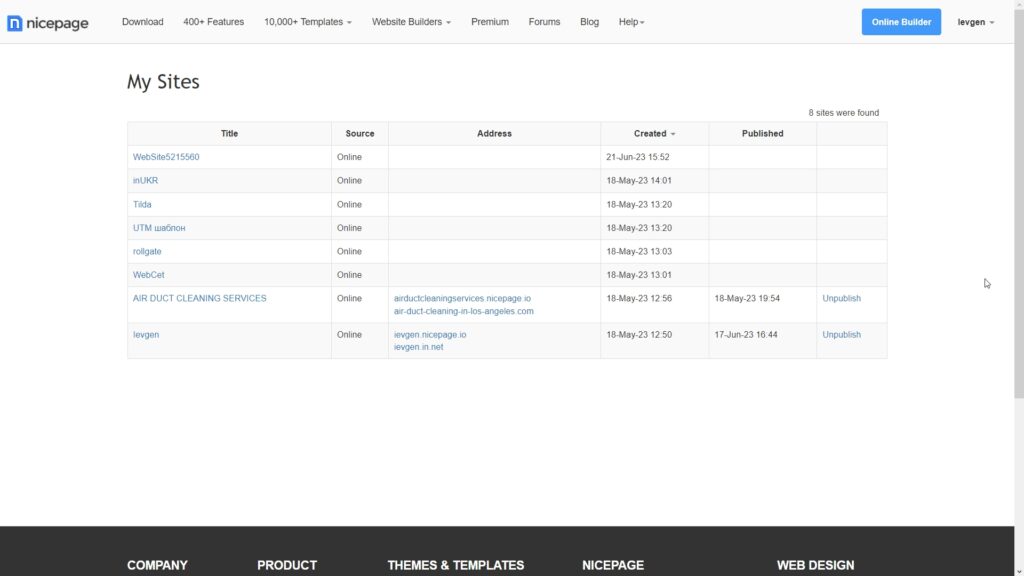1024x576 pixels.
Task: Visit air-duct-cleaning-in-los-angeles.com address
Action: pos(463,311)
